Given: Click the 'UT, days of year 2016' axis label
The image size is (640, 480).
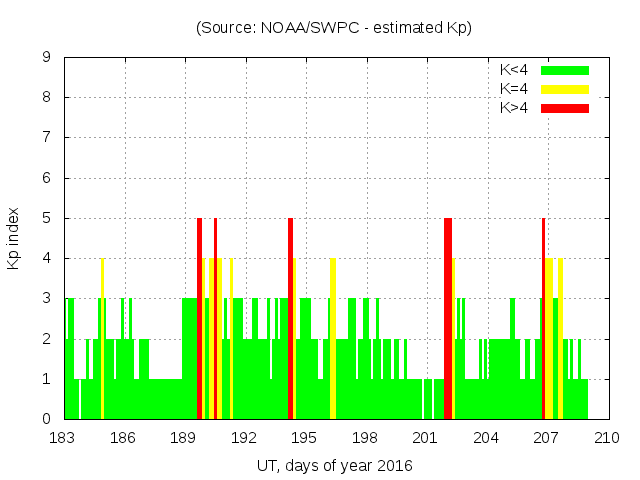Looking at the screenshot, I should pos(334,465).
